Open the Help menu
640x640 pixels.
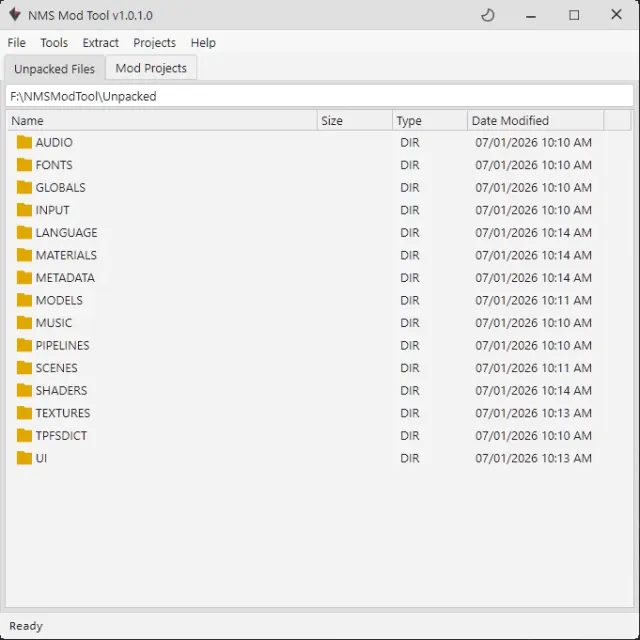203,42
